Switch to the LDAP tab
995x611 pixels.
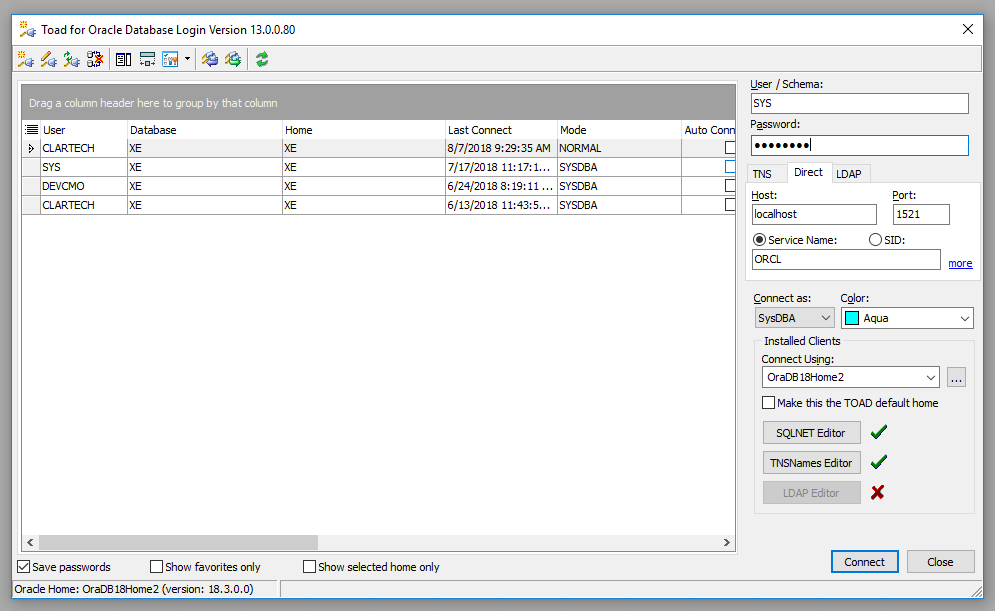(848, 174)
